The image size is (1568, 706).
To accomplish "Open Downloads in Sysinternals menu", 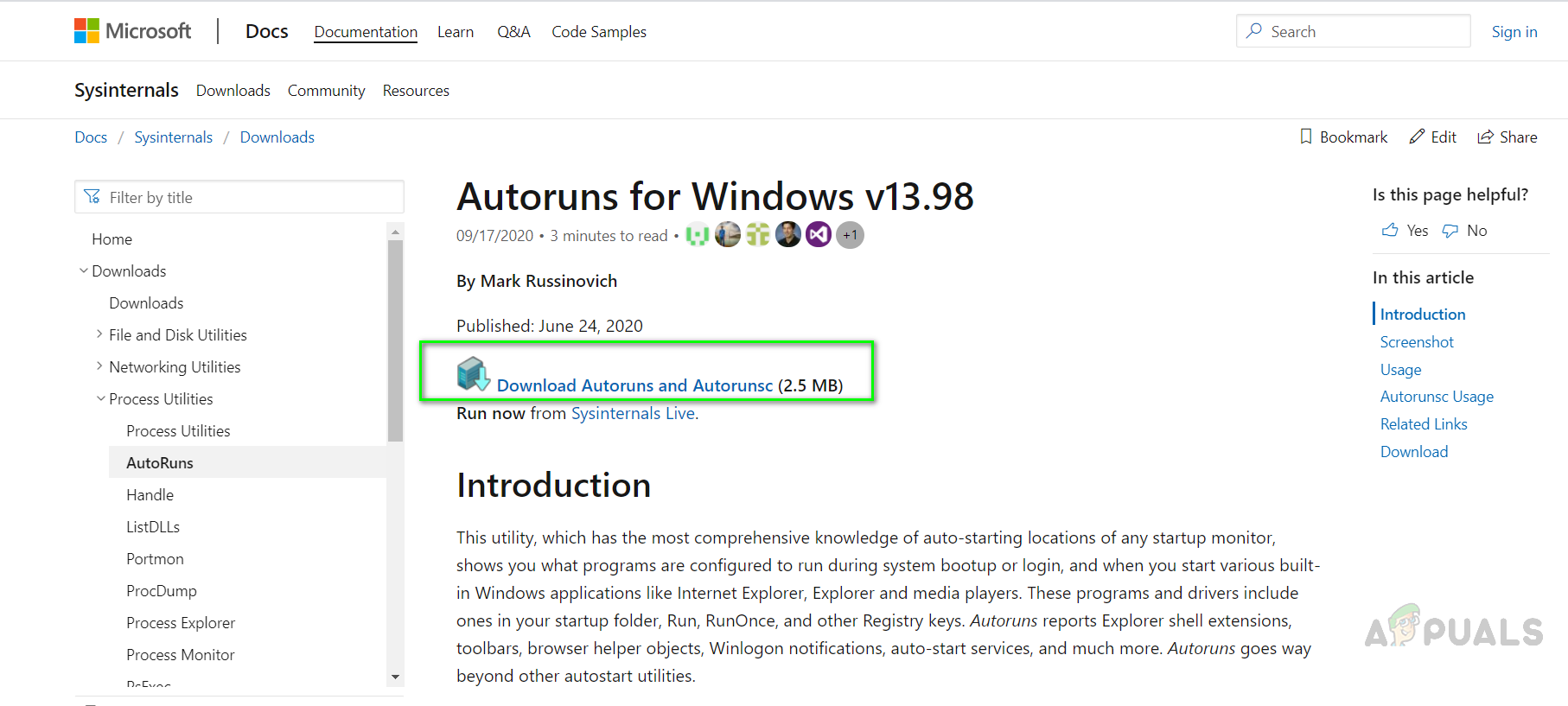I will pos(233,91).
